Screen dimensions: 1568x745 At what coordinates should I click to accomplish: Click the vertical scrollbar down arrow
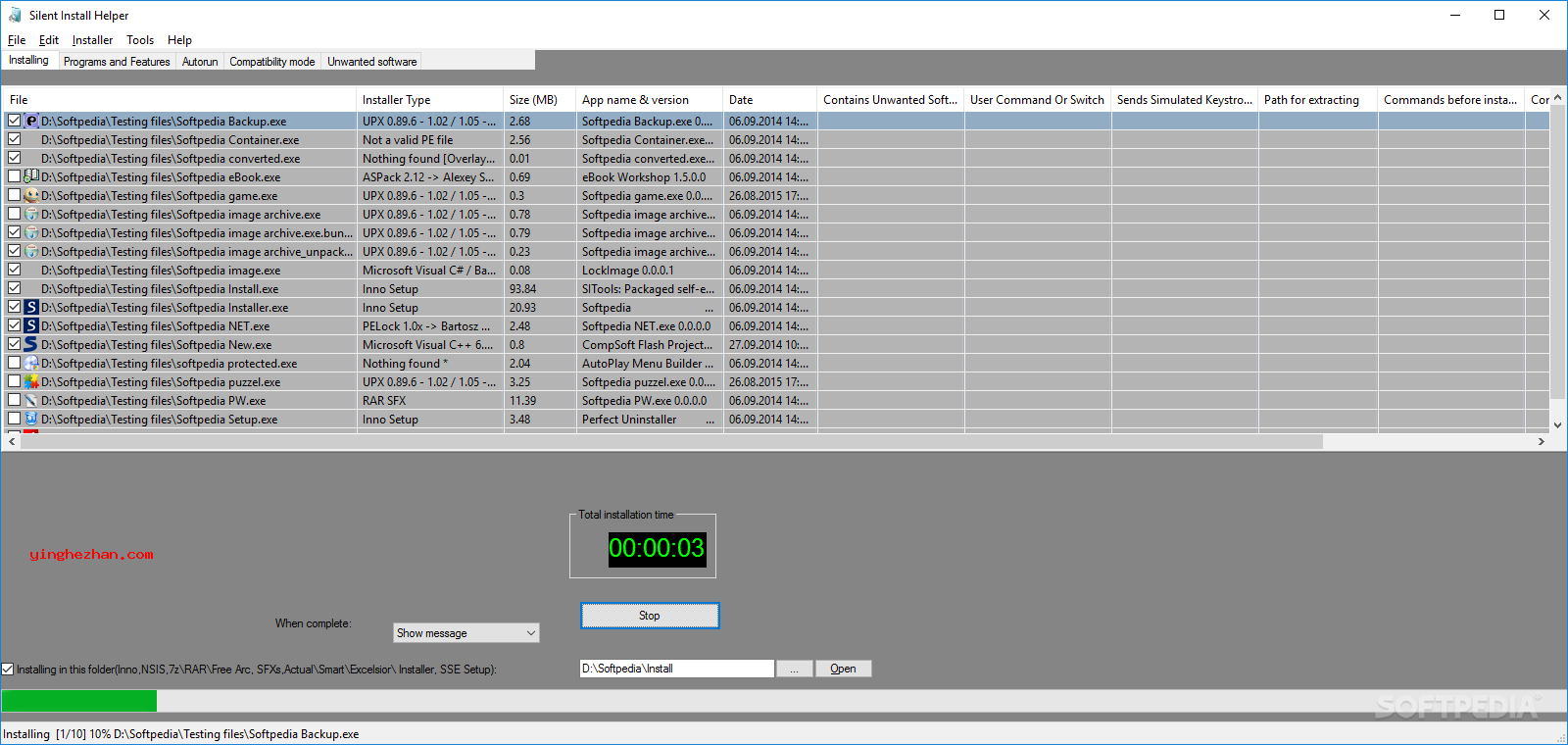click(x=1558, y=425)
